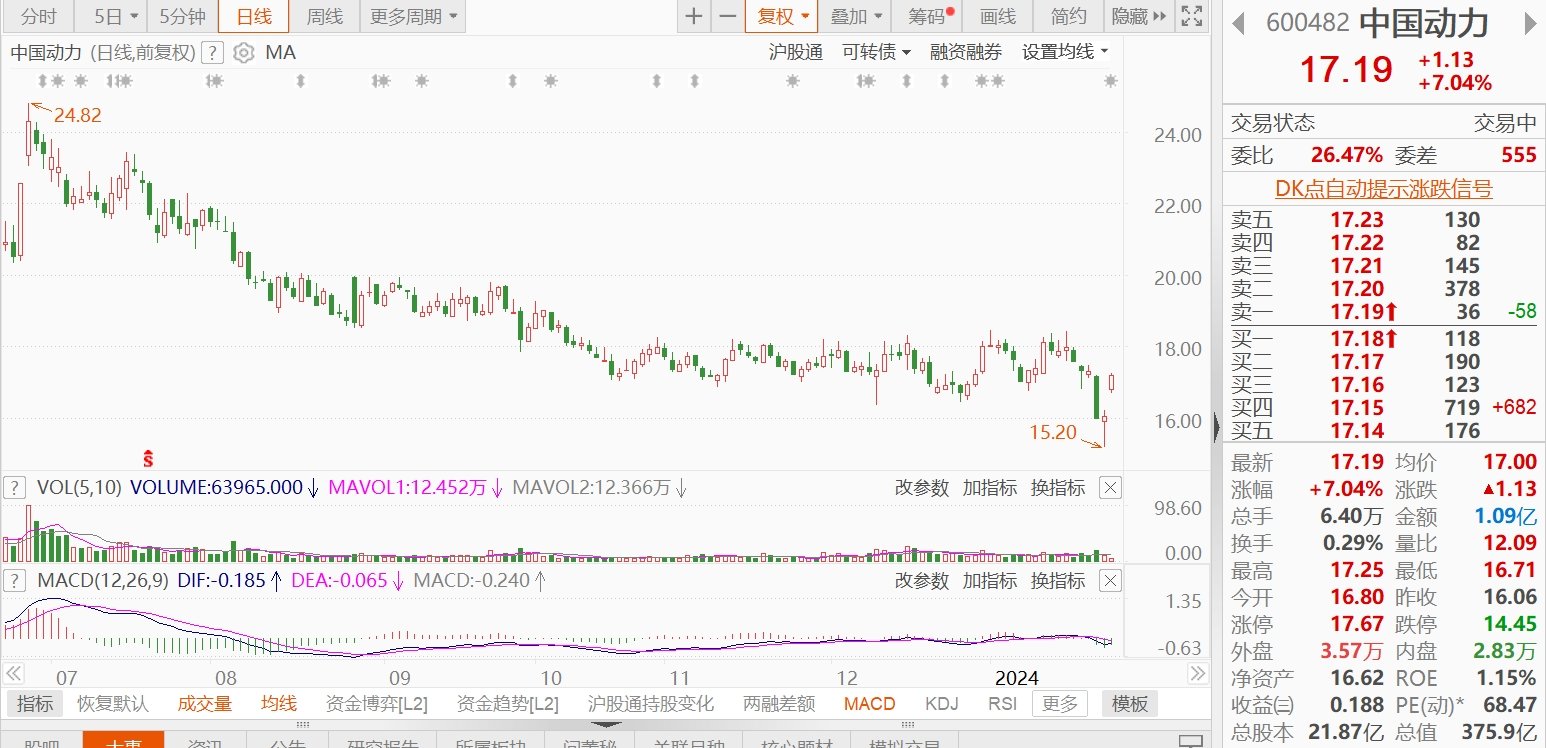Click 改参数 in VOL panel
This screenshot has height=748, width=1546.
click(x=921, y=488)
